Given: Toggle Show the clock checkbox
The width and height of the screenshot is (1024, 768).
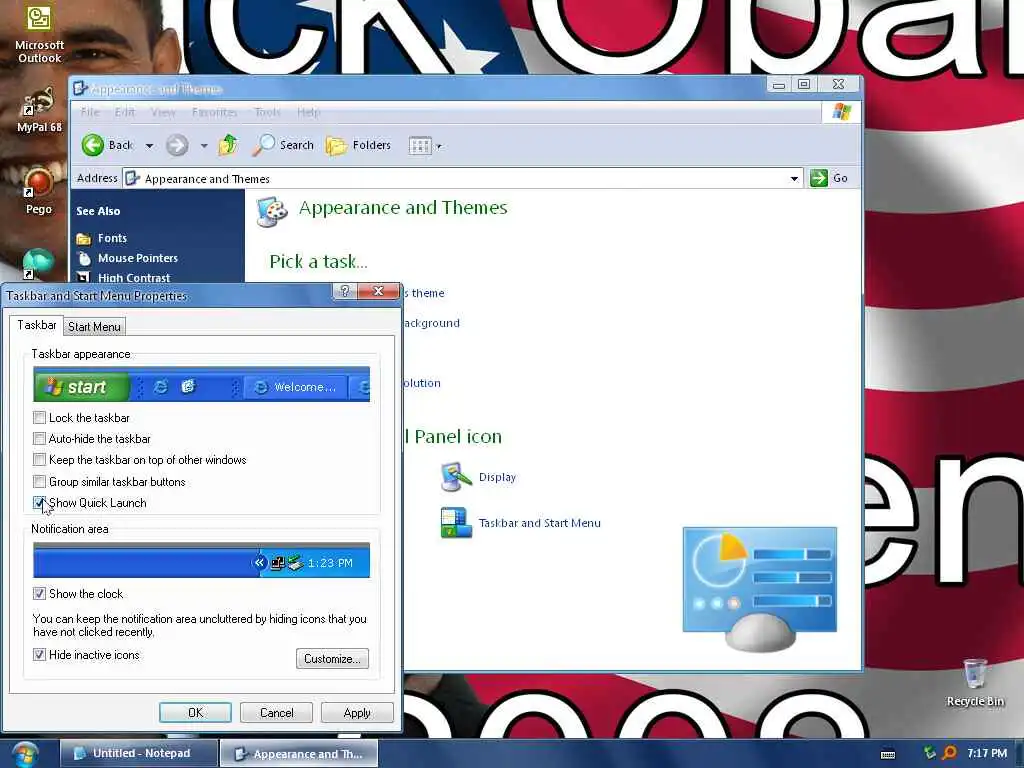Looking at the screenshot, I should tap(39, 594).
